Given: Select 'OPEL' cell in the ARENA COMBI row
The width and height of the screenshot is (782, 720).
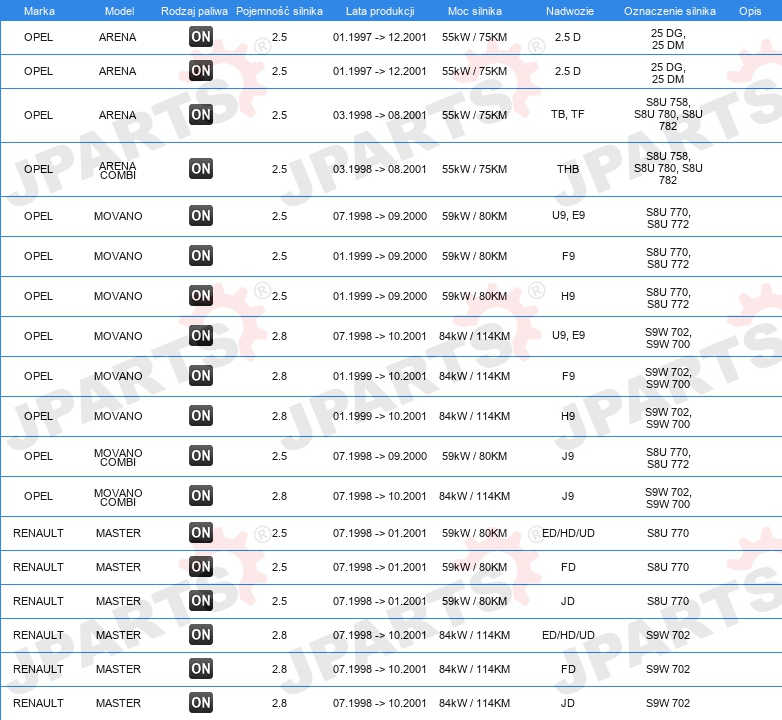Looking at the screenshot, I should [x=38, y=169].
